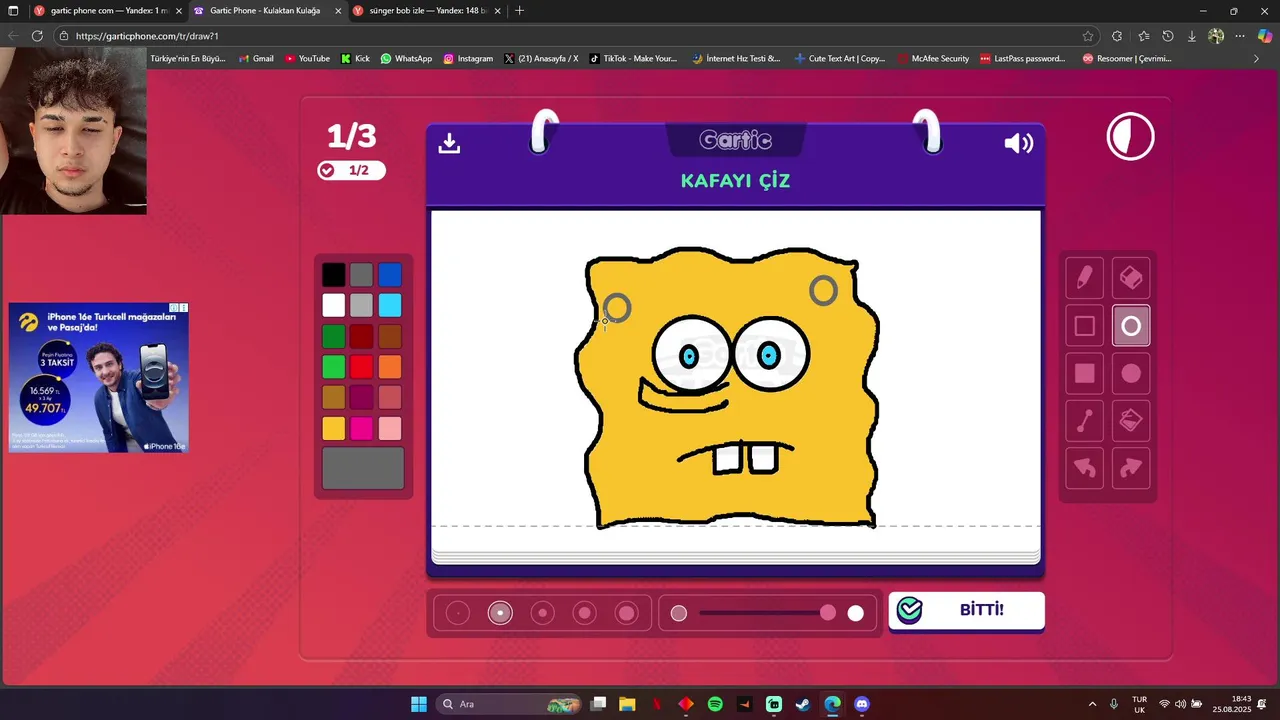Image resolution: width=1280 pixels, height=720 pixels.
Task: Choose the orange color swatch
Action: pyautogui.click(x=390, y=367)
